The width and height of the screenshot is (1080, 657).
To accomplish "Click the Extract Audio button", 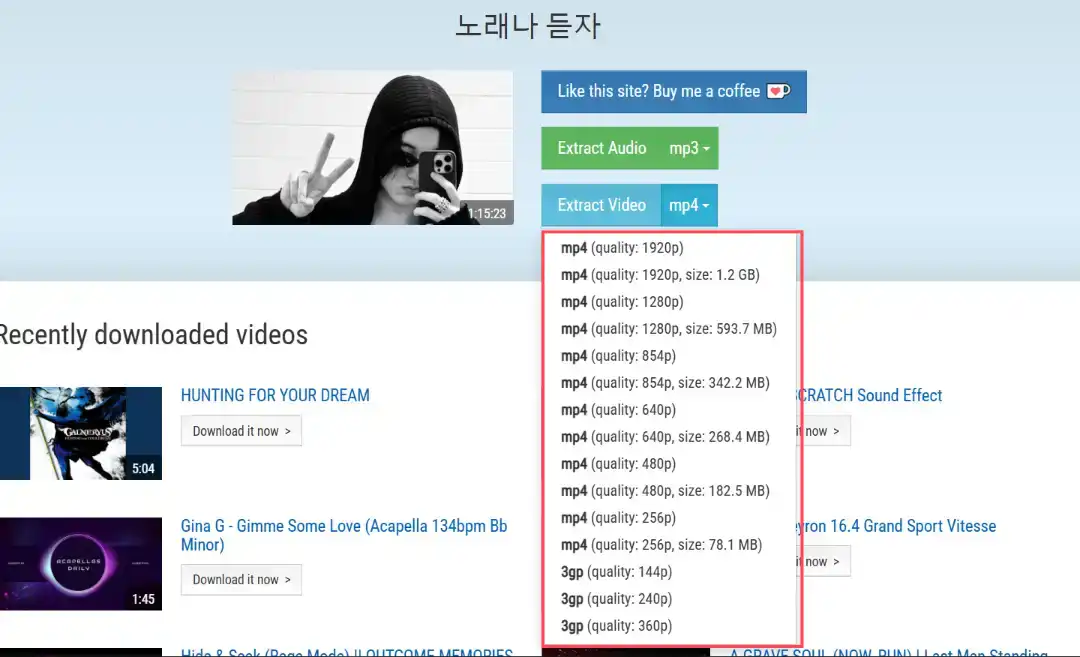I will (x=601, y=148).
